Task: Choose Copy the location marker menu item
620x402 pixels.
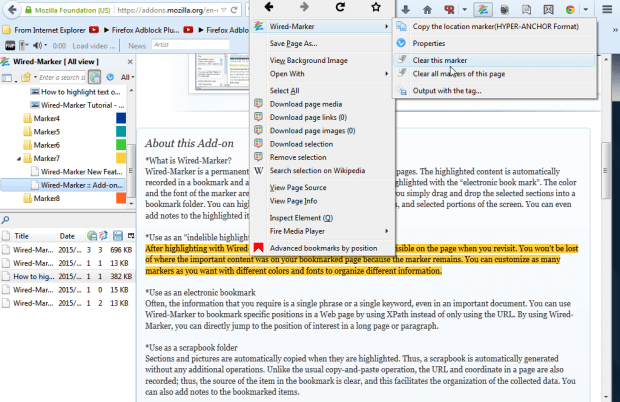Action: point(494,26)
